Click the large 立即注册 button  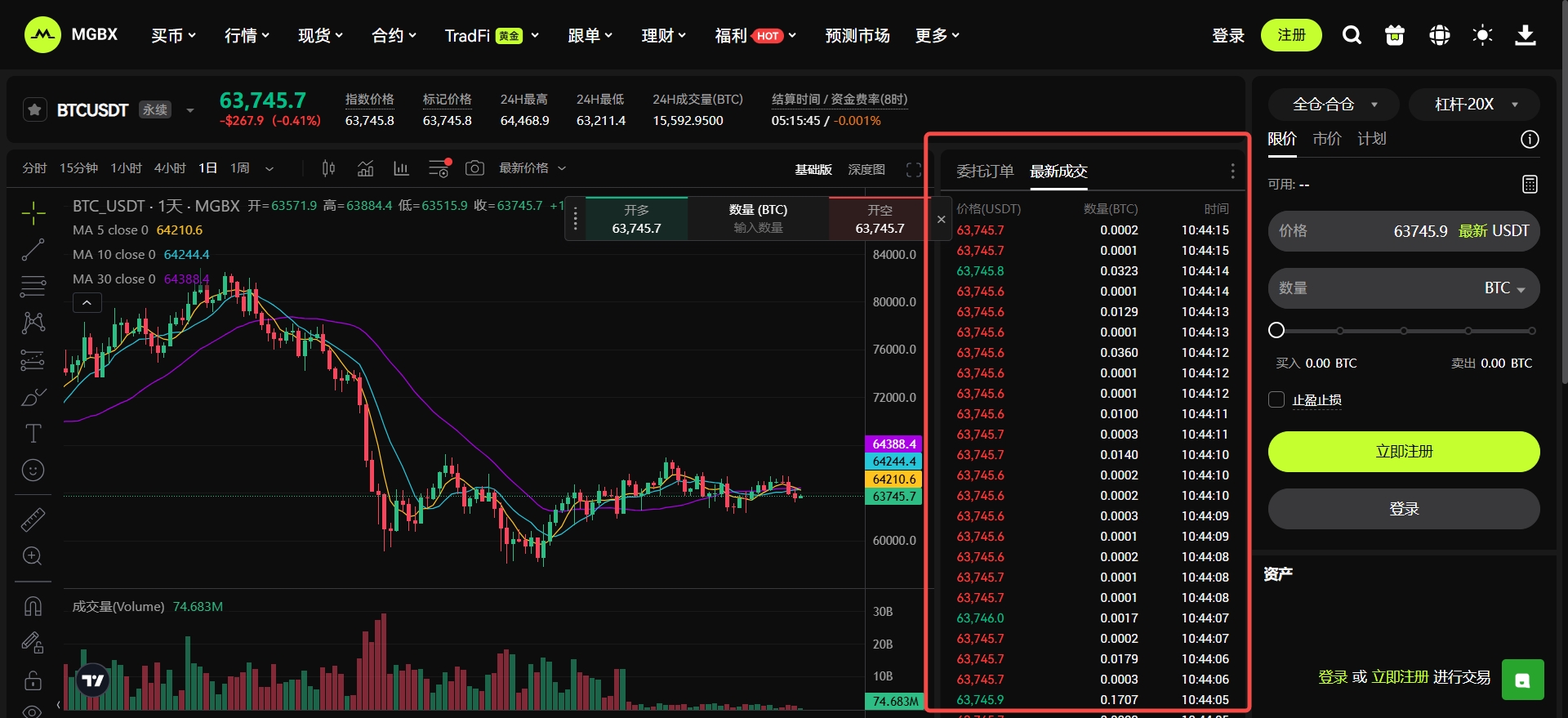pyautogui.click(x=1404, y=452)
